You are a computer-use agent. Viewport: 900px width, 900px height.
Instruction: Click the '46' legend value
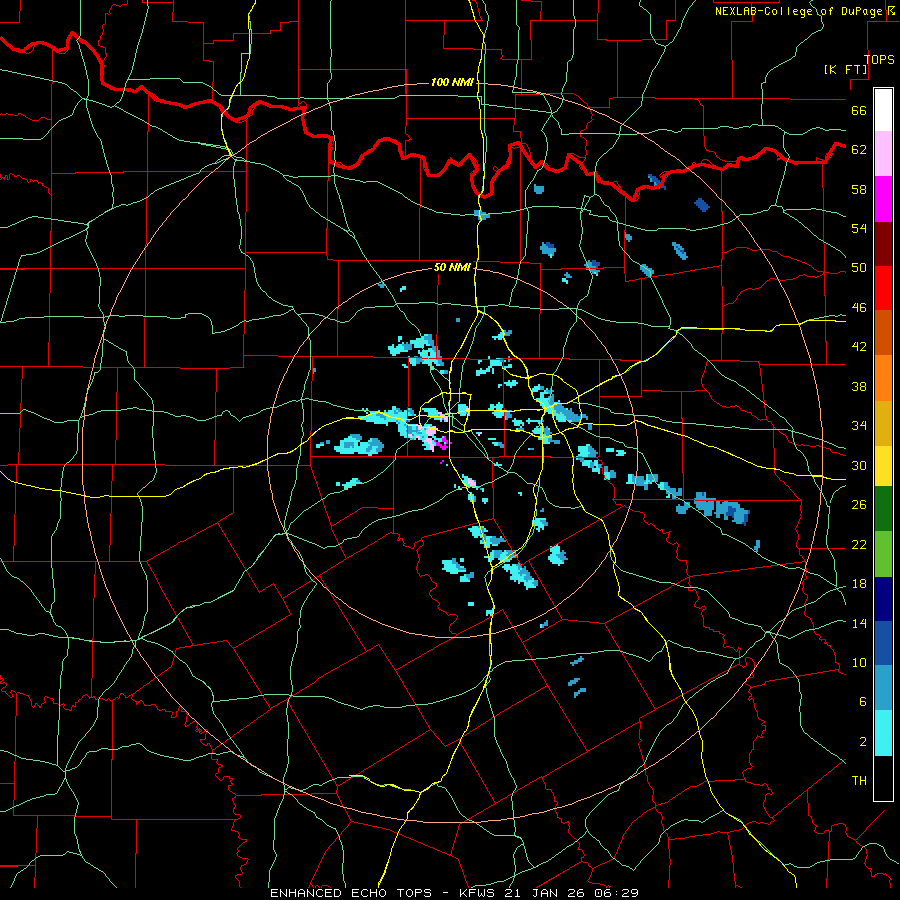point(859,307)
